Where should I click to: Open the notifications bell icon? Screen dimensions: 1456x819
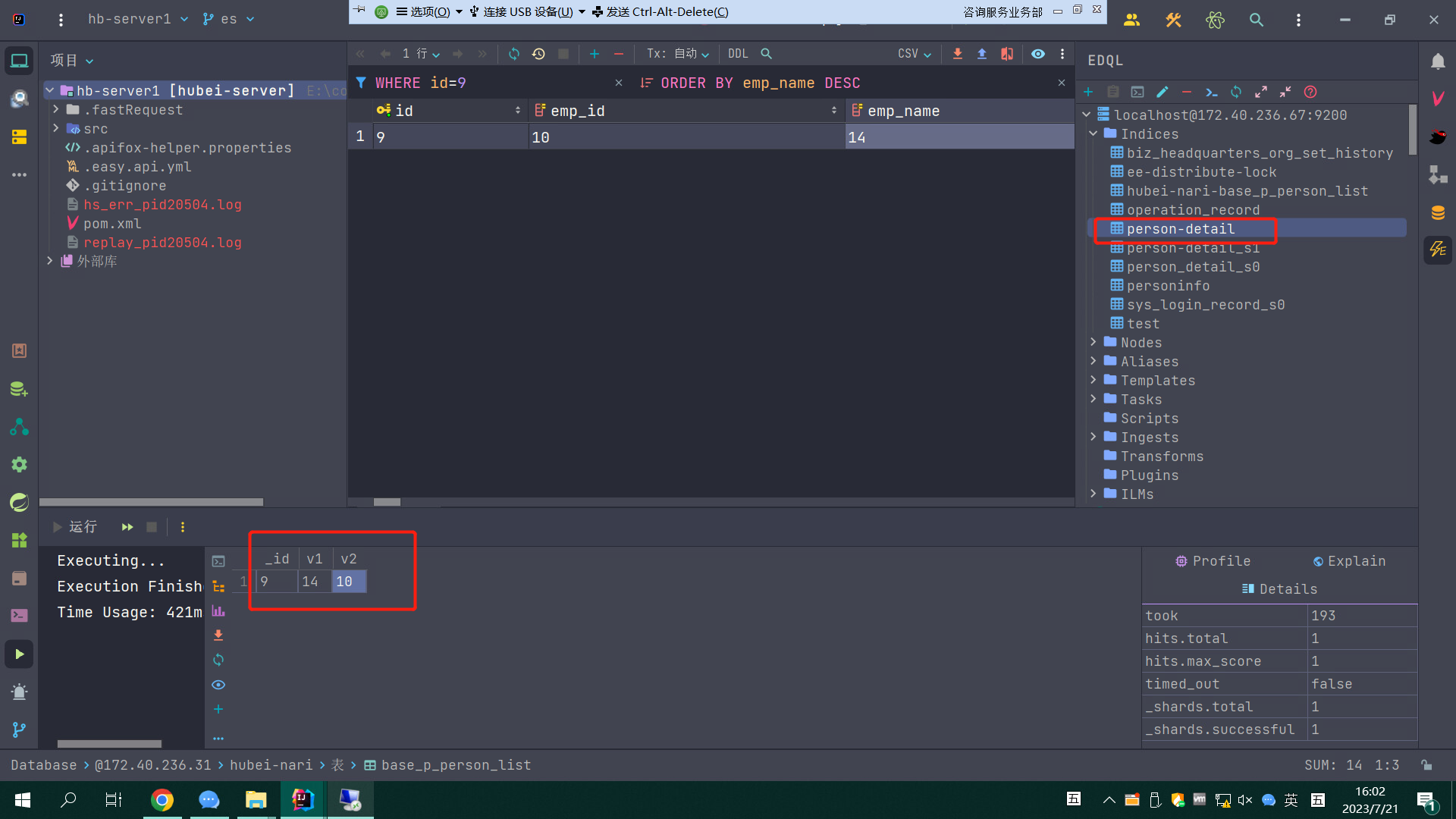point(1438,61)
